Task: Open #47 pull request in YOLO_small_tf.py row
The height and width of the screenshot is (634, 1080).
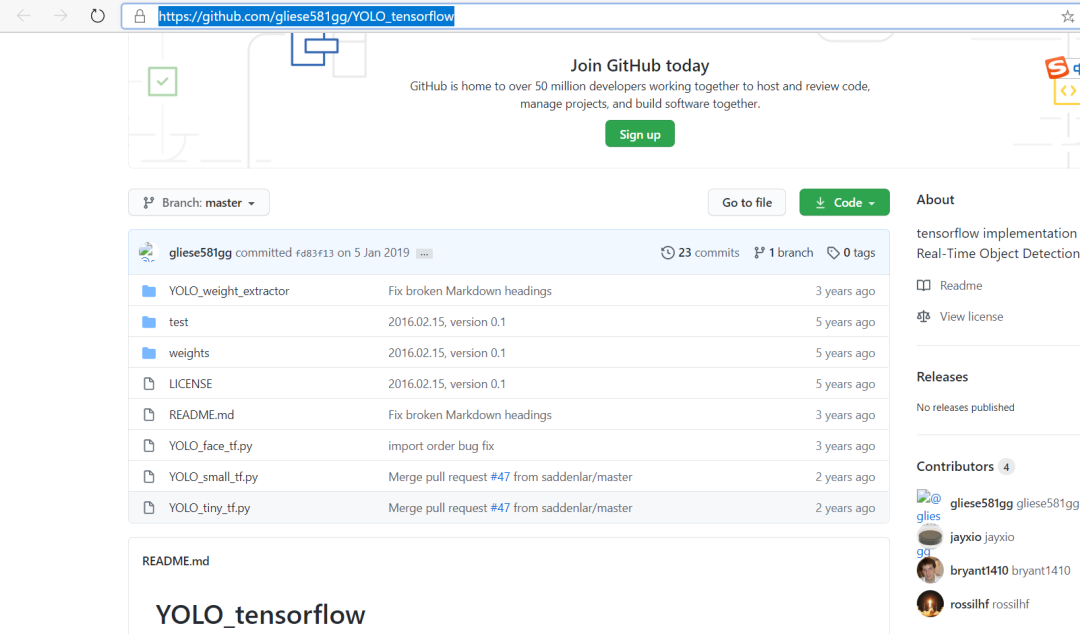Action: (500, 477)
